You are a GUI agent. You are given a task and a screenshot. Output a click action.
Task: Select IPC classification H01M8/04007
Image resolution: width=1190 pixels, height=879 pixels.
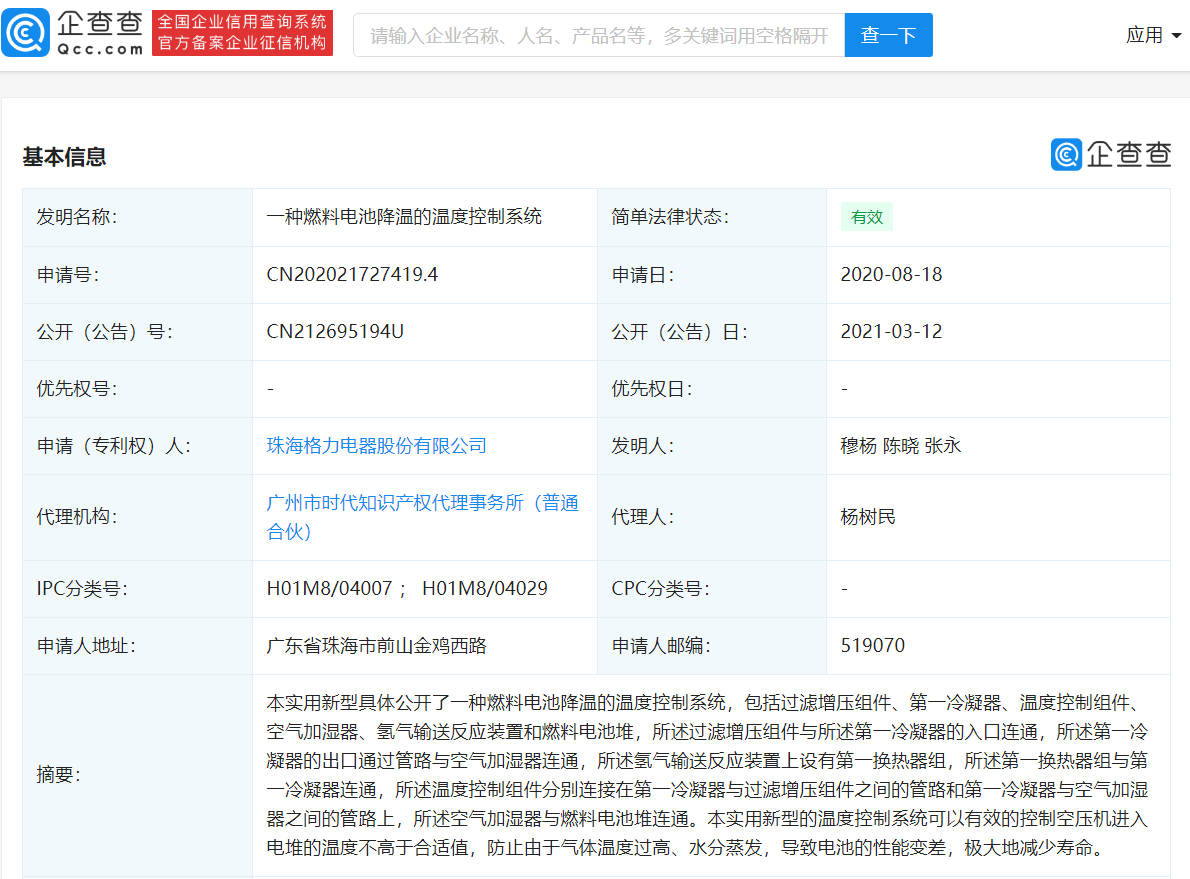tap(329, 589)
